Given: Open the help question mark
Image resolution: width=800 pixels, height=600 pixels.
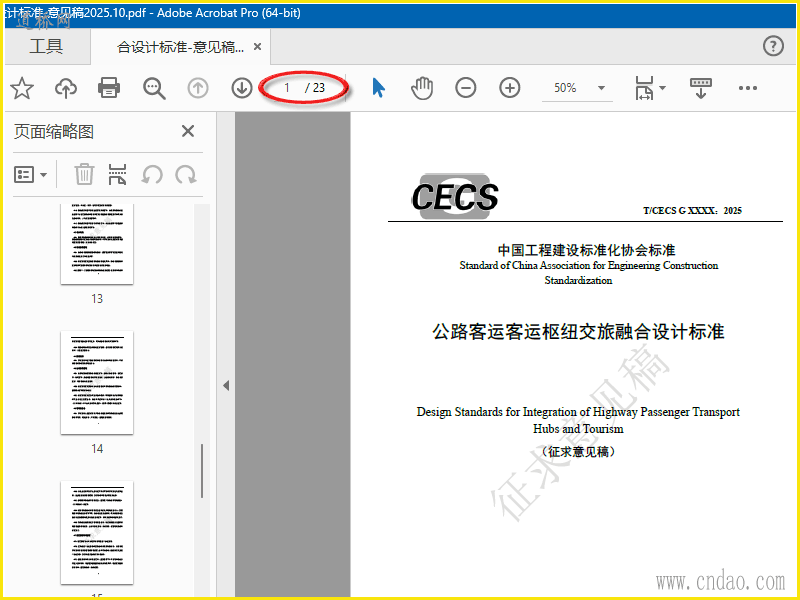Looking at the screenshot, I should click(773, 46).
